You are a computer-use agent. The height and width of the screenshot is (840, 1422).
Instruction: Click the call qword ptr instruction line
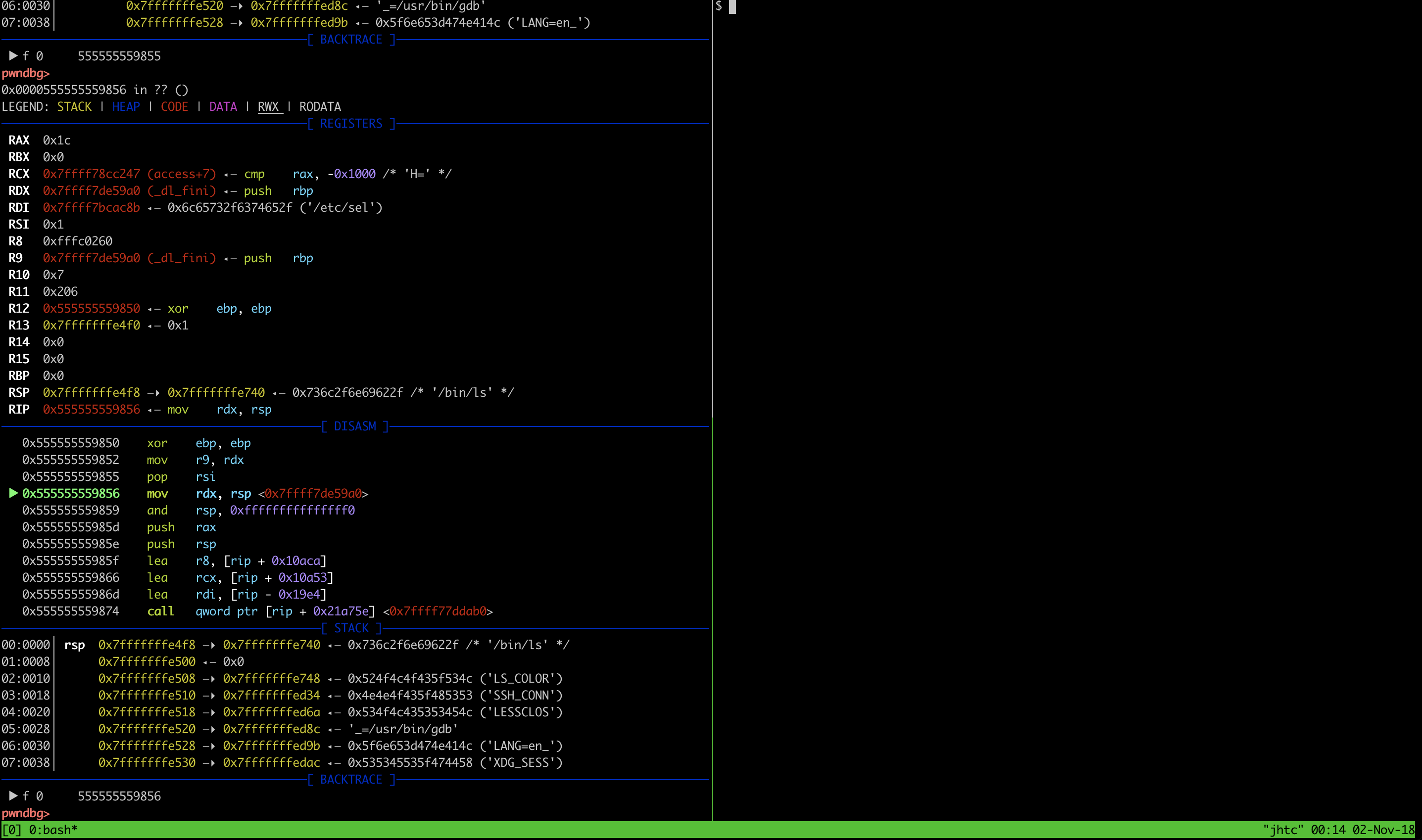pos(258,611)
